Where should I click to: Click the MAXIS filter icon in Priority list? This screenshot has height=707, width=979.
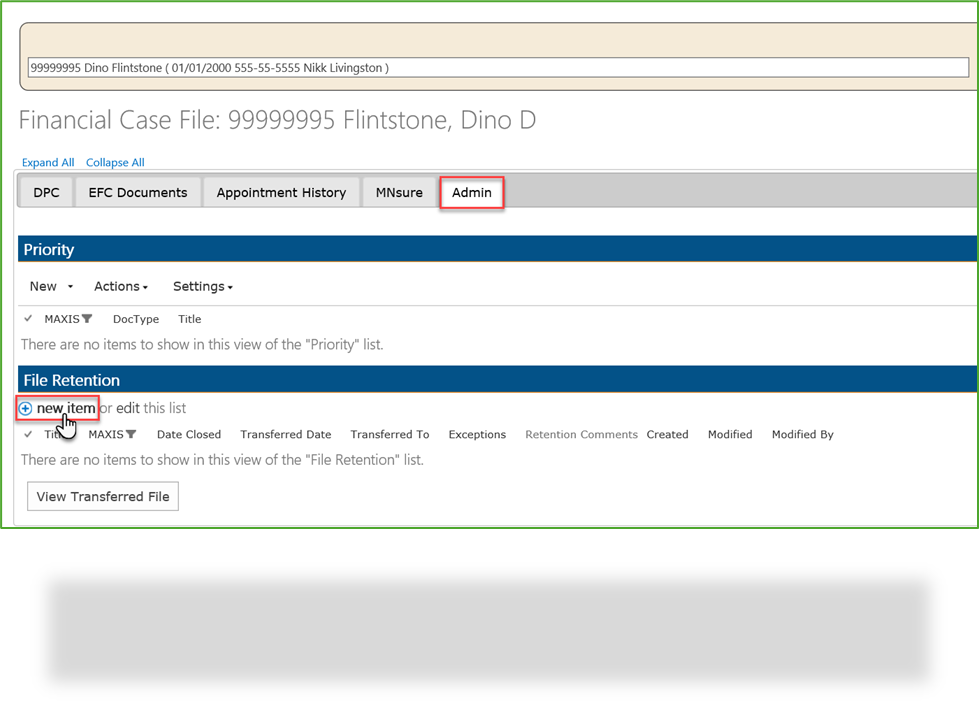(x=89, y=319)
